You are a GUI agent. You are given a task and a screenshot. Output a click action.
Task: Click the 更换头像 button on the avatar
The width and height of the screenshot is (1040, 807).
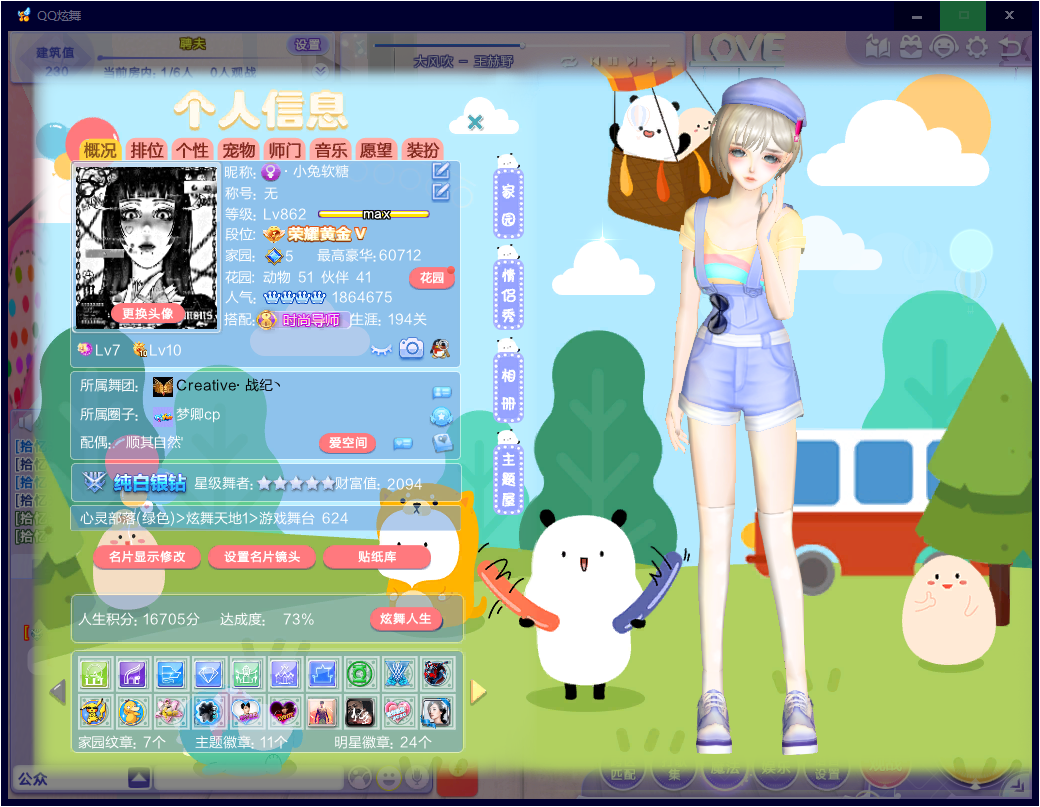tap(147, 314)
